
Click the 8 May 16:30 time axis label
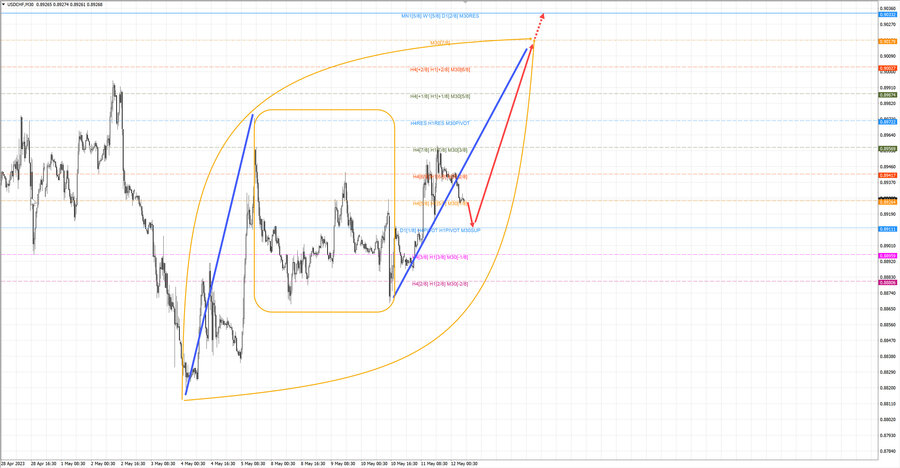click(x=313, y=463)
